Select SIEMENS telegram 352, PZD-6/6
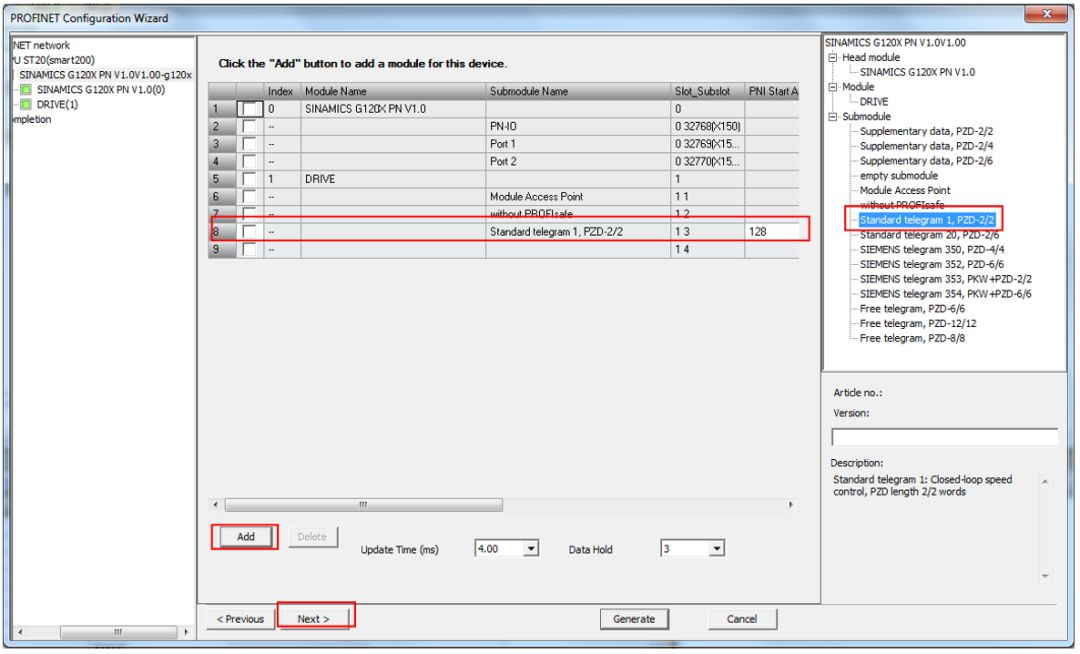Image resolution: width=1080 pixels, height=654 pixels. tap(932, 264)
